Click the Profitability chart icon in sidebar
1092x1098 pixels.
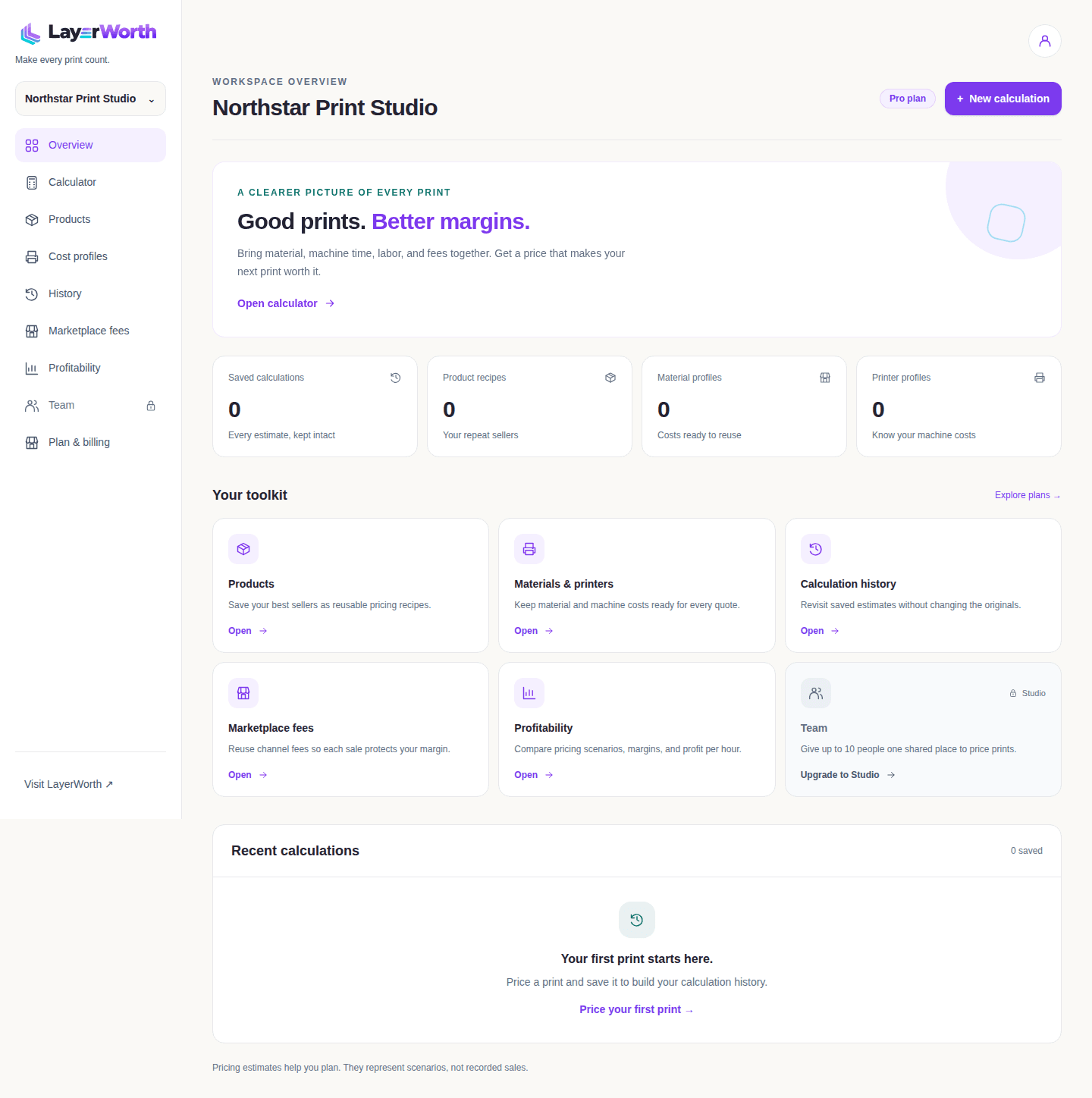32,369
